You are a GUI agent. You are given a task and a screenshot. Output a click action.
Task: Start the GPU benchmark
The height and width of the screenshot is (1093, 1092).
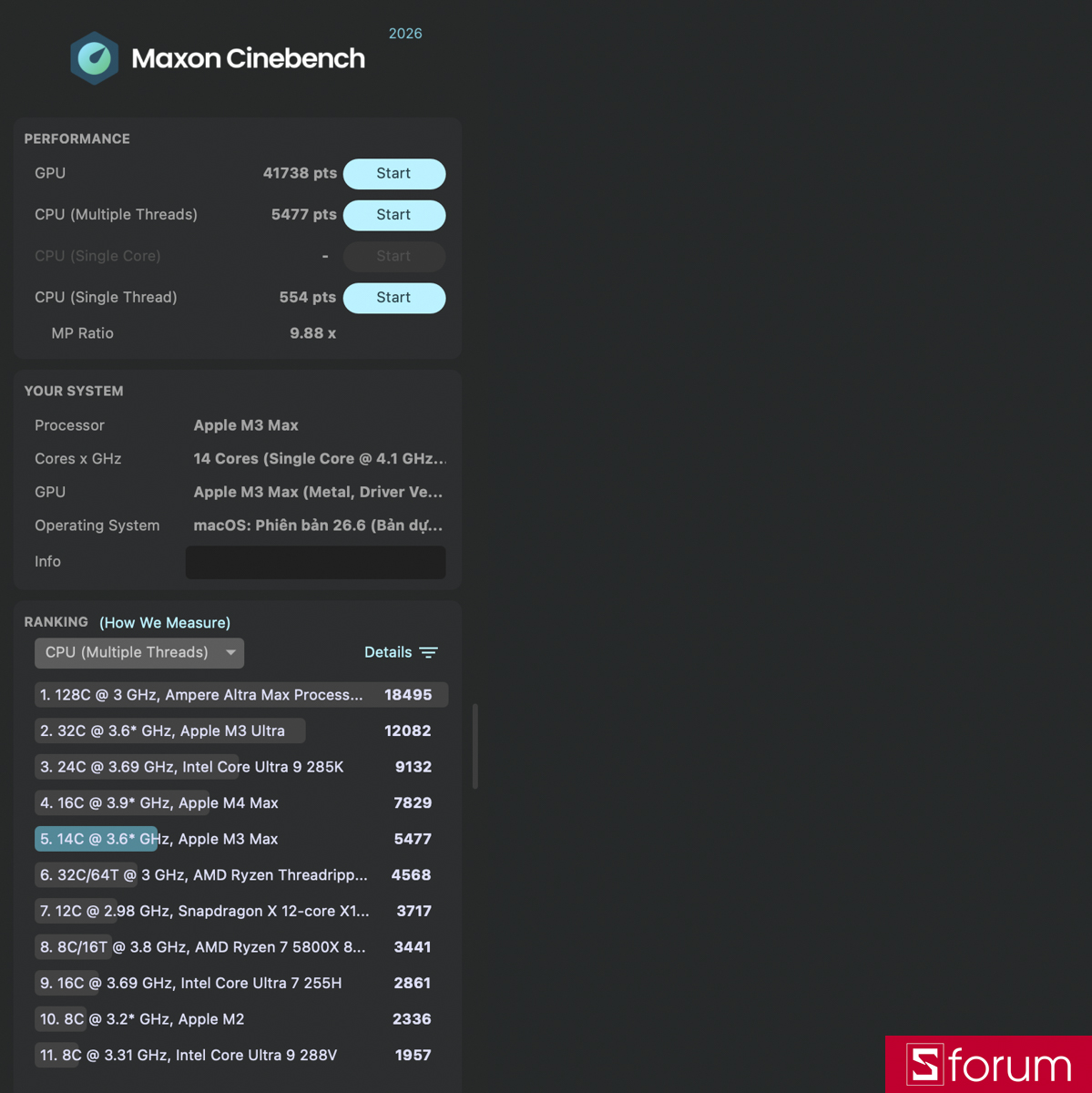394,174
